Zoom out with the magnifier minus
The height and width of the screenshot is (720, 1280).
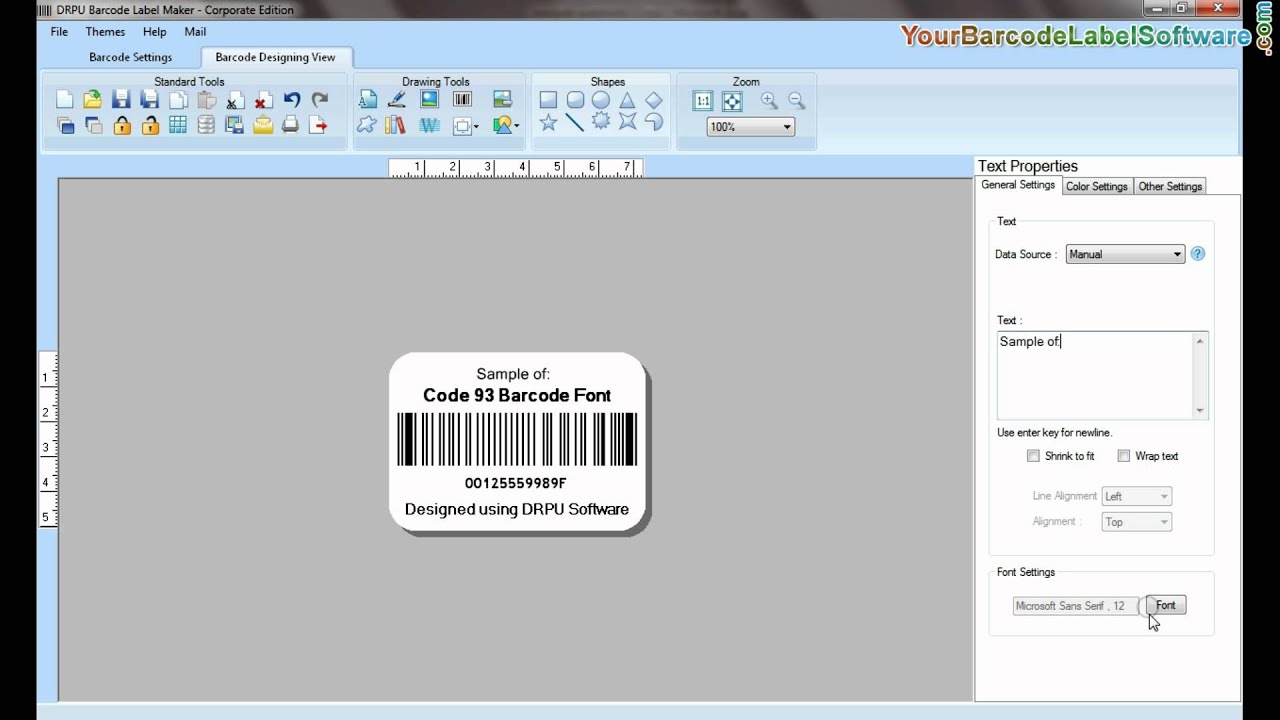[x=796, y=100]
